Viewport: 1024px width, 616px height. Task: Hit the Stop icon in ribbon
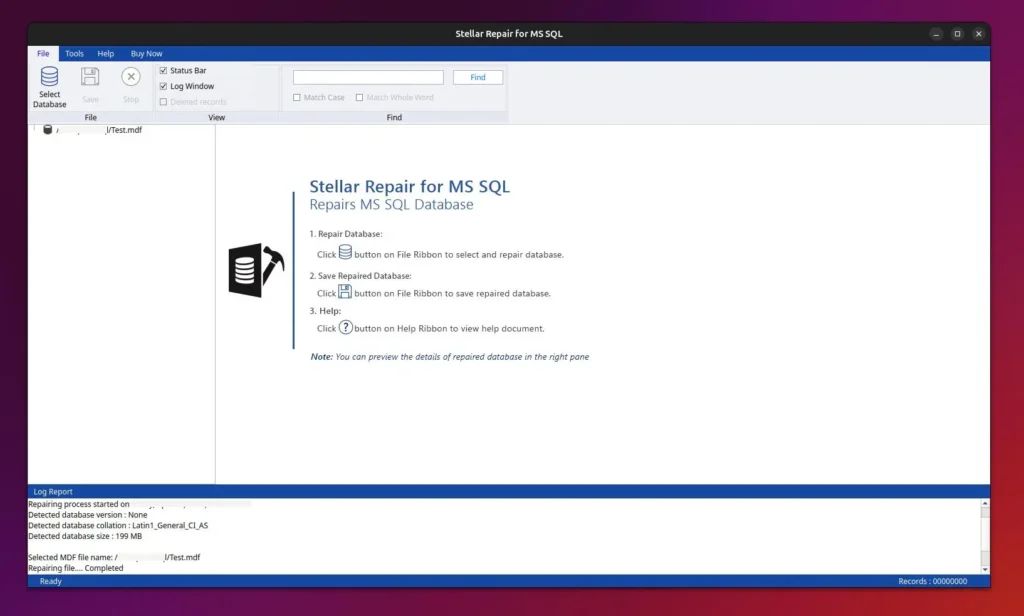point(131,78)
